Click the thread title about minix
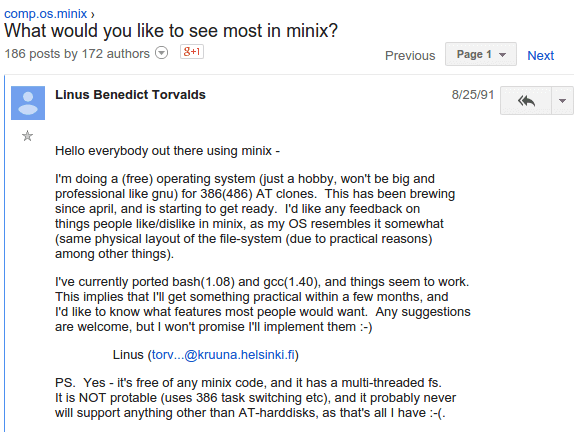The width and height of the screenshot is (578, 432). click(x=171, y=31)
